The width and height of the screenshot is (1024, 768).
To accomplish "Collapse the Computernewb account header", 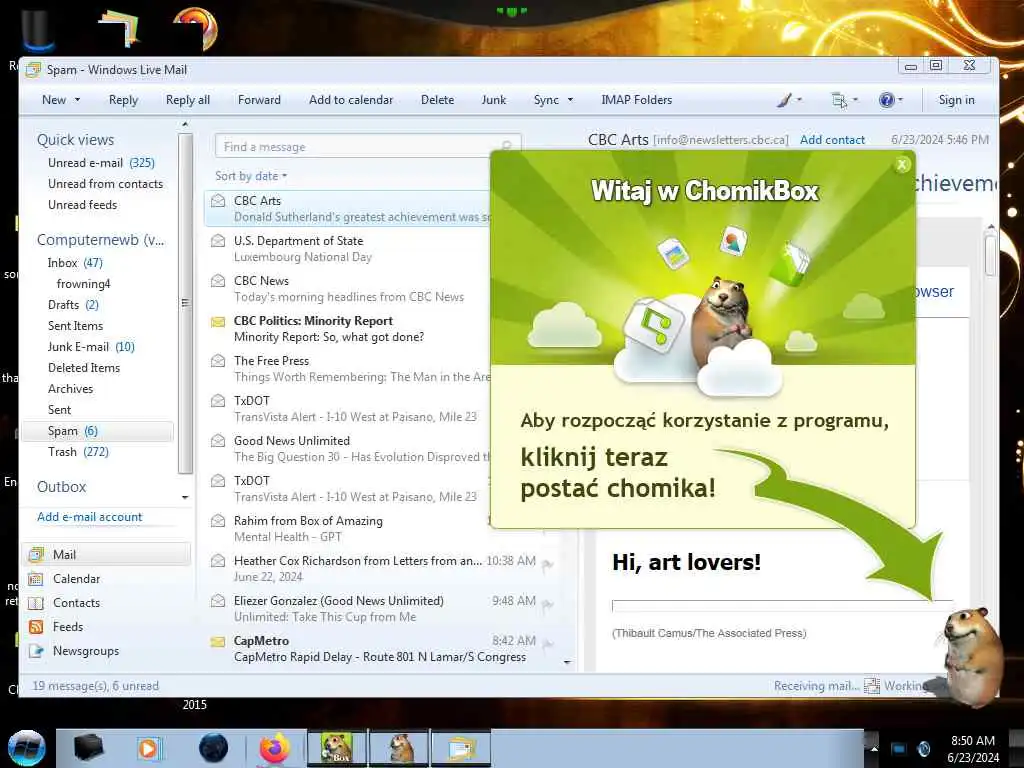I will (x=101, y=240).
